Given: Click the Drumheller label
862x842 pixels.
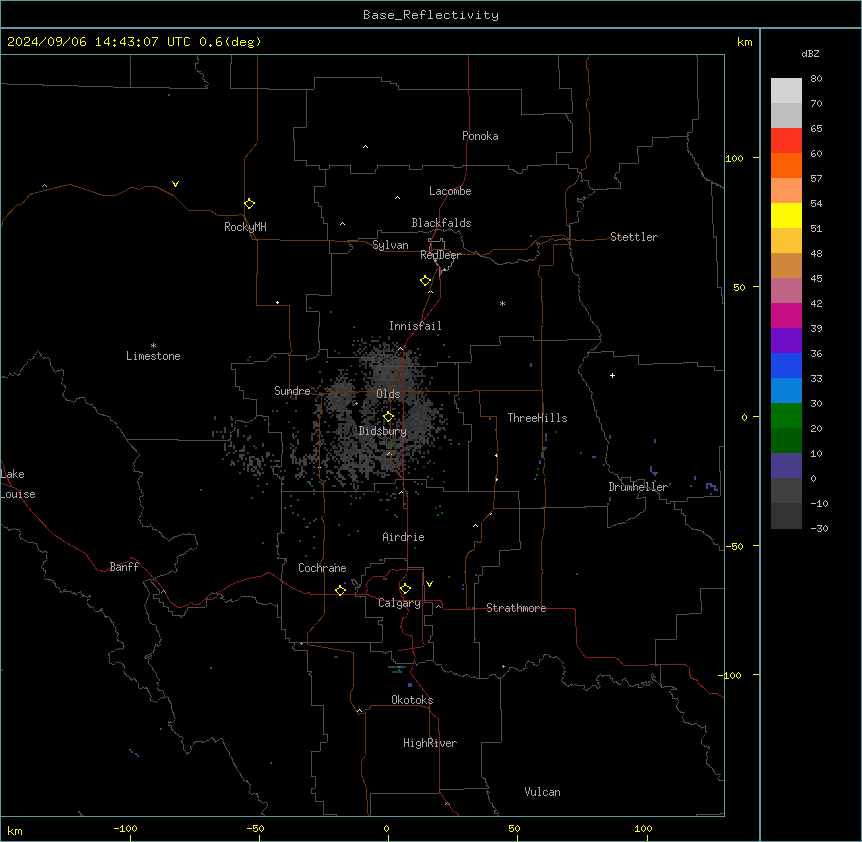Looking at the screenshot, I should pos(638,487).
